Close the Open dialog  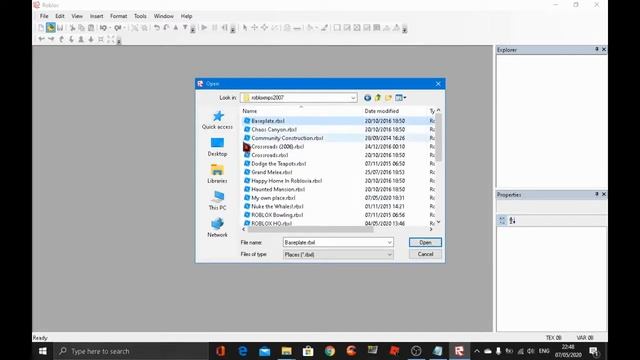(438, 84)
